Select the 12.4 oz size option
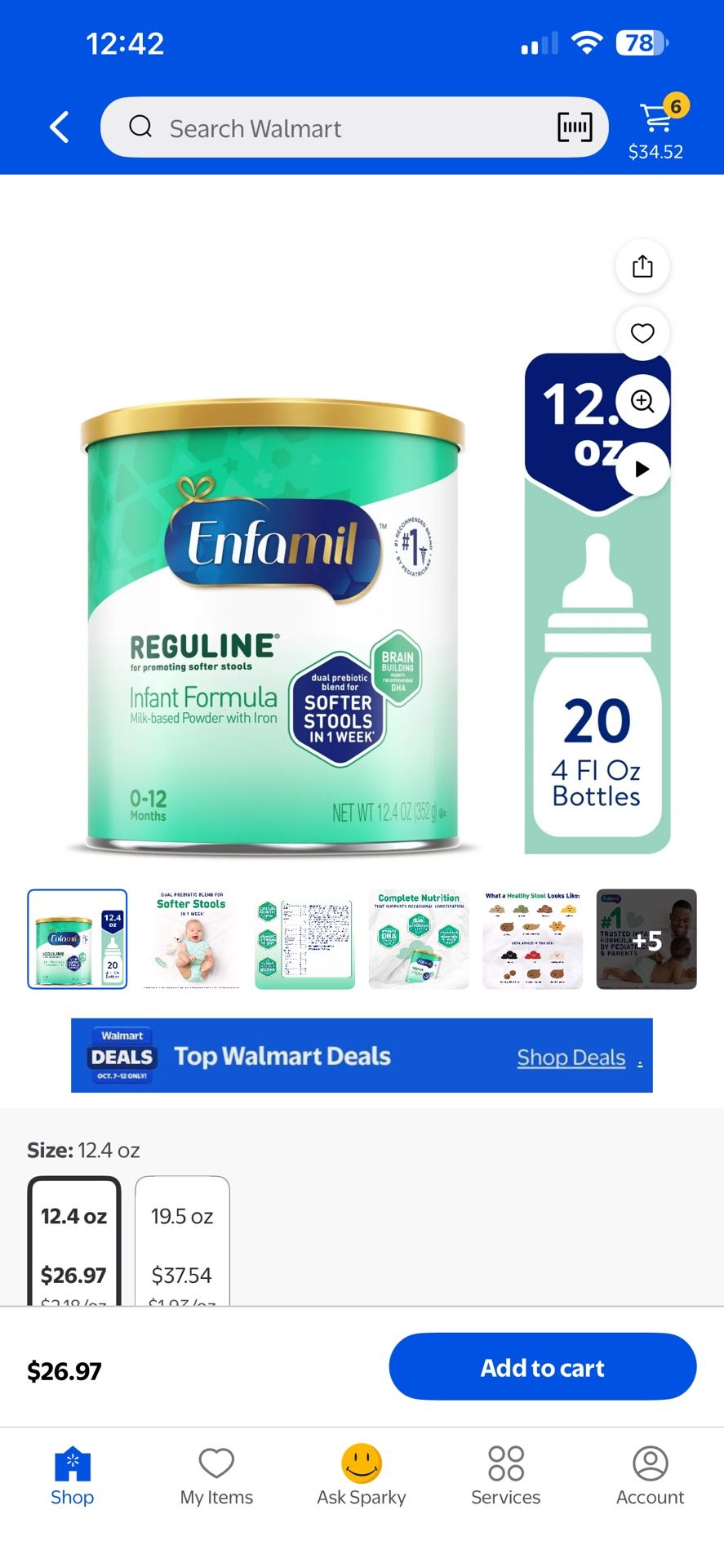 point(74,1241)
